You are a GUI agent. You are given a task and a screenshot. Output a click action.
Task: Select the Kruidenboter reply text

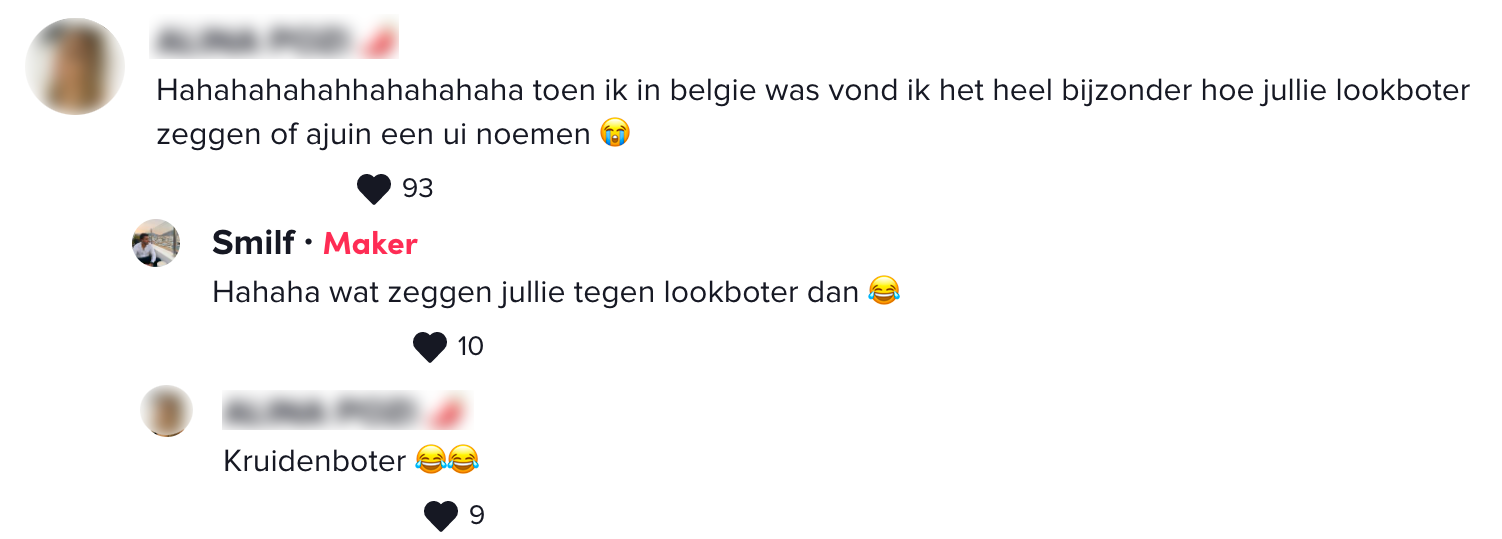[315, 460]
